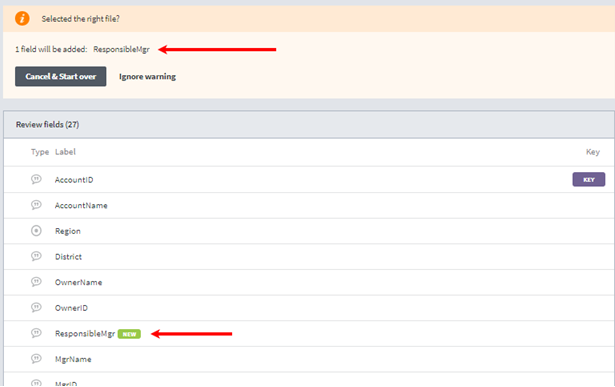Select the OwnerID label
This screenshot has height=387, width=615.
[71, 308]
